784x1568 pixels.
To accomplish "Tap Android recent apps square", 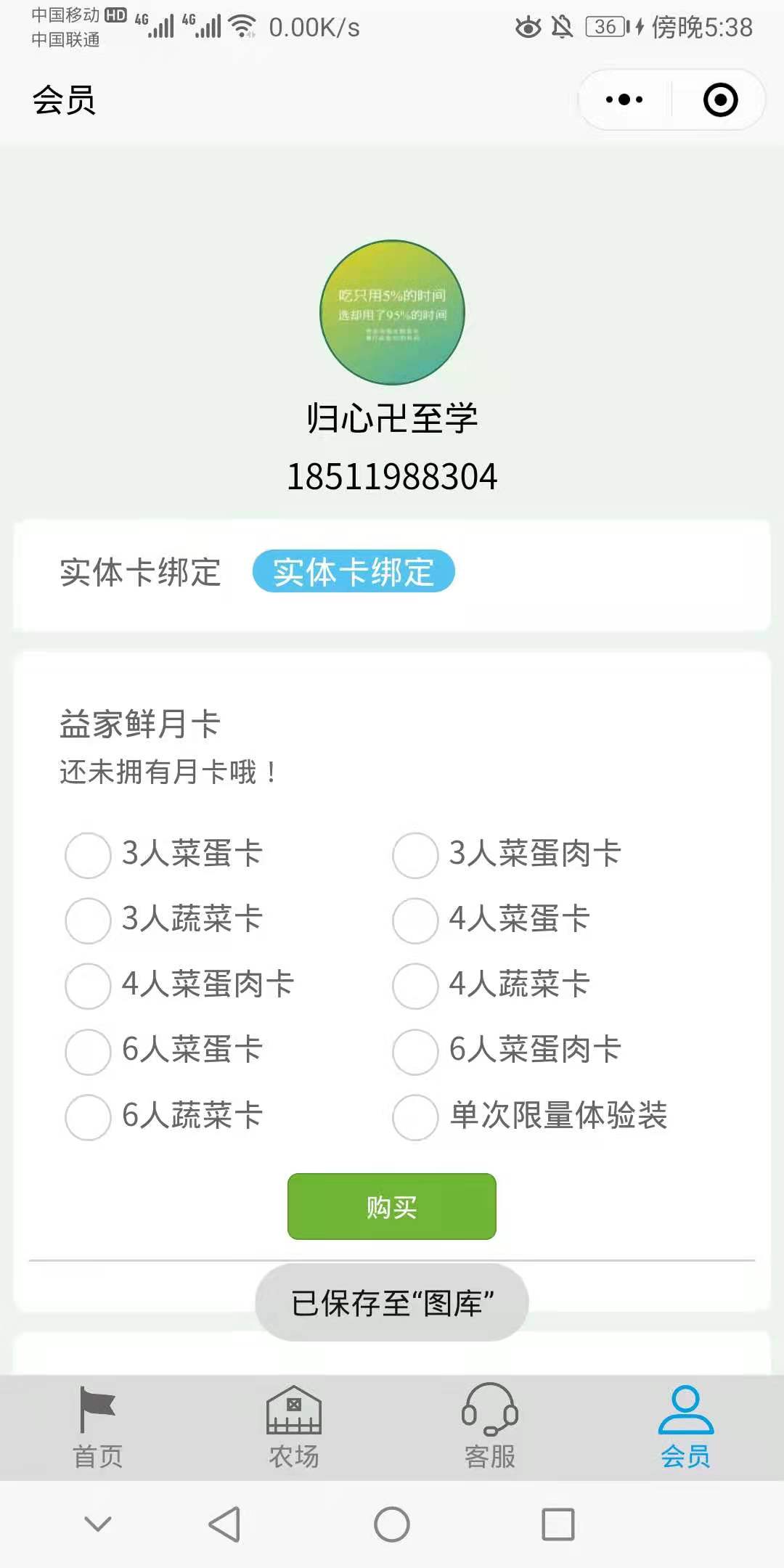I will click(558, 1524).
